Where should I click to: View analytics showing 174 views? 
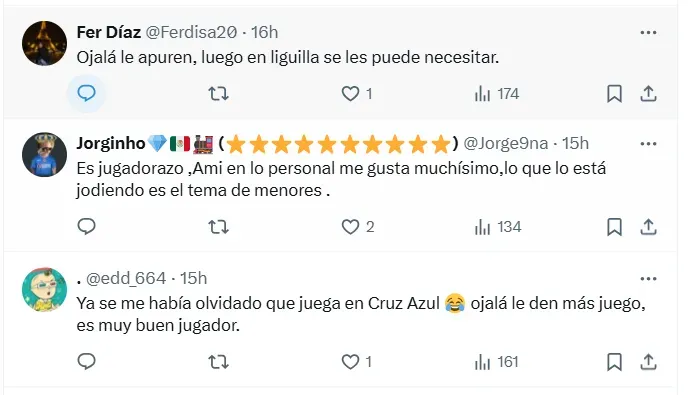[x=497, y=94]
